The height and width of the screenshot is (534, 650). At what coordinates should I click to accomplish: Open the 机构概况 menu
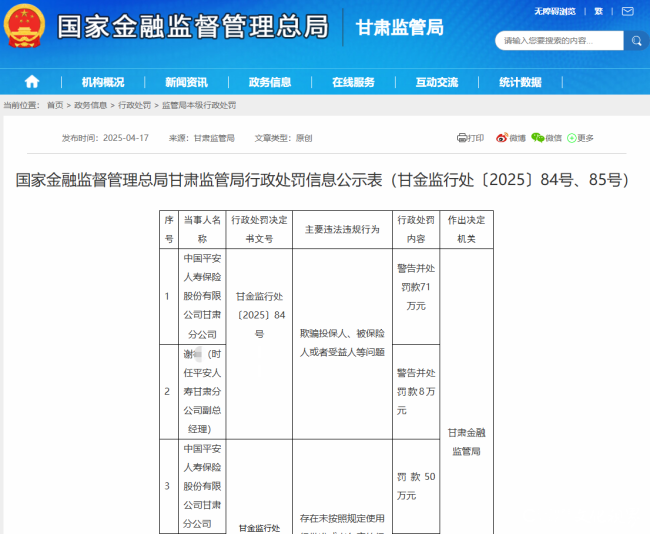[x=103, y=82]
